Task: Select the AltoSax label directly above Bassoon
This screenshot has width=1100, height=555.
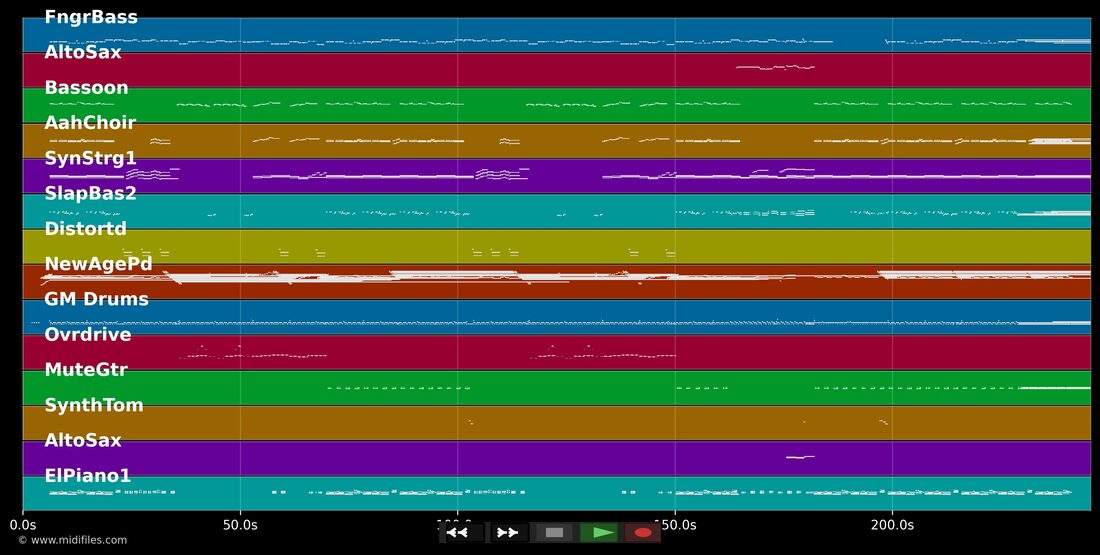Action: pyautogui.click(x=83, y=53)
